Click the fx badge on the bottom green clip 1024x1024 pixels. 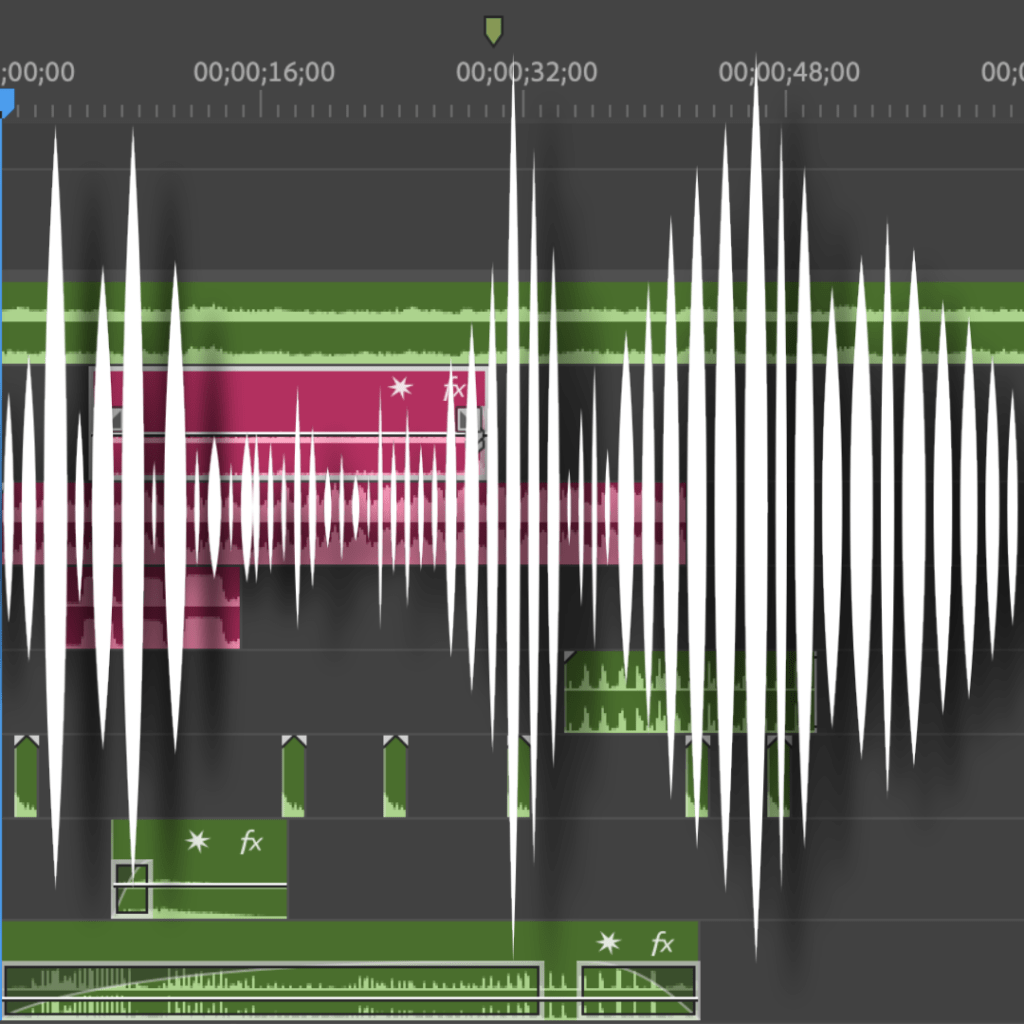coord(661,943)
